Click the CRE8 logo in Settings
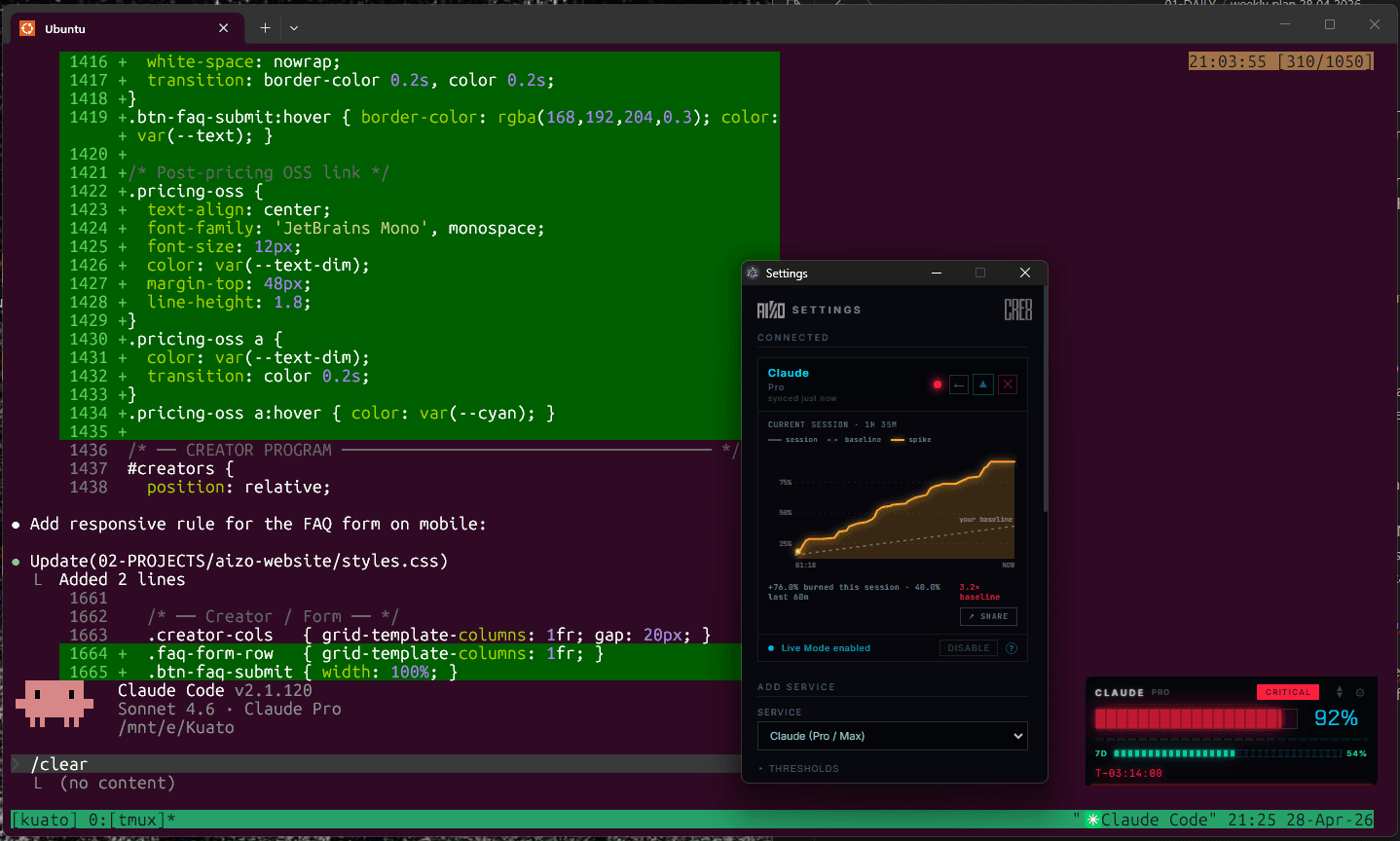1400x841 pixels. pyautogui.click(x=1017, y=310)
